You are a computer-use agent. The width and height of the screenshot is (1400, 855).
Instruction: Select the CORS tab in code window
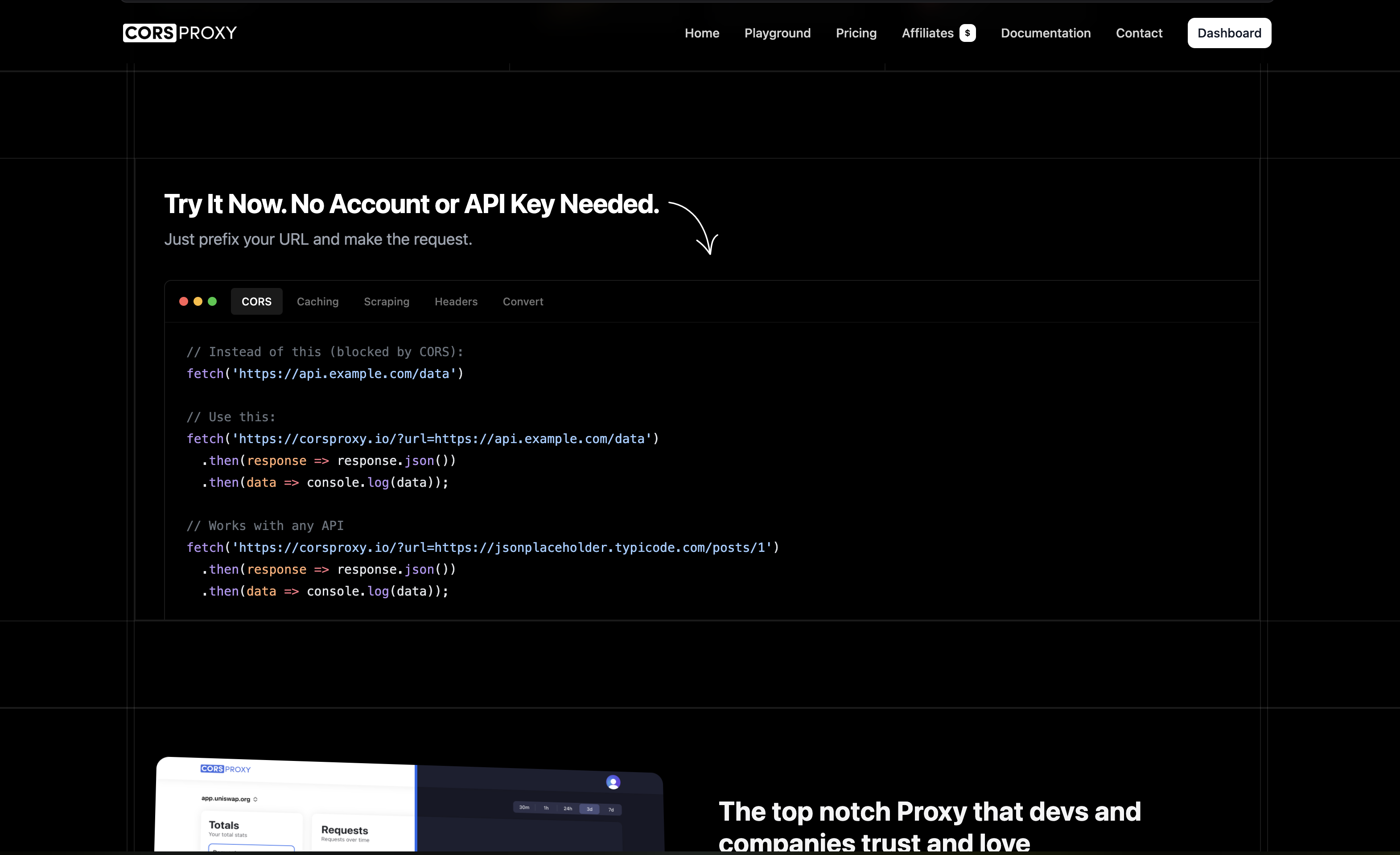(x=256, y=301)
